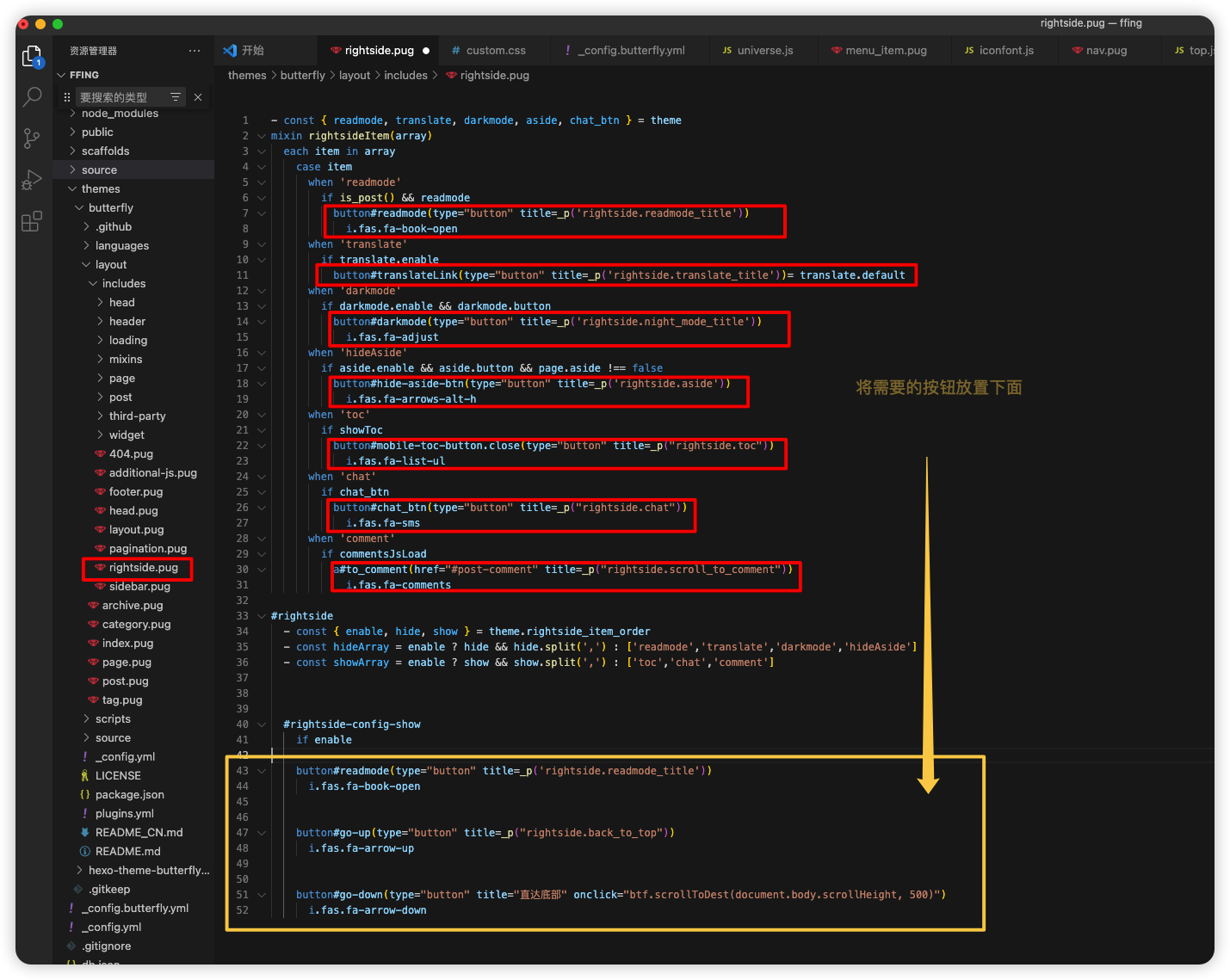
Task: Toggle code folding at line 33 #rightside
Action: (x=262, y=616)
